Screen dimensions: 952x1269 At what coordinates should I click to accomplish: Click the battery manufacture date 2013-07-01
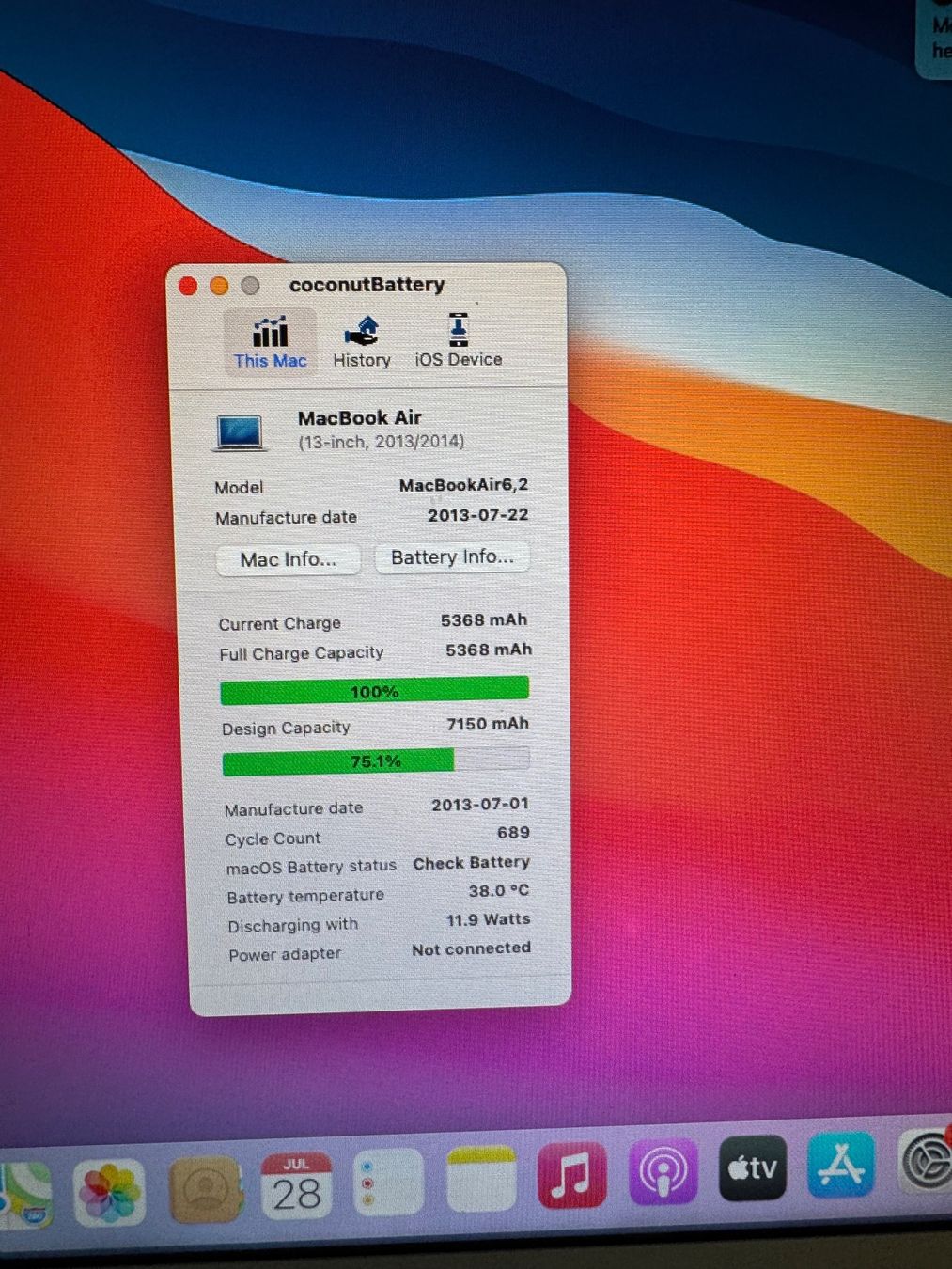point(480,805)
